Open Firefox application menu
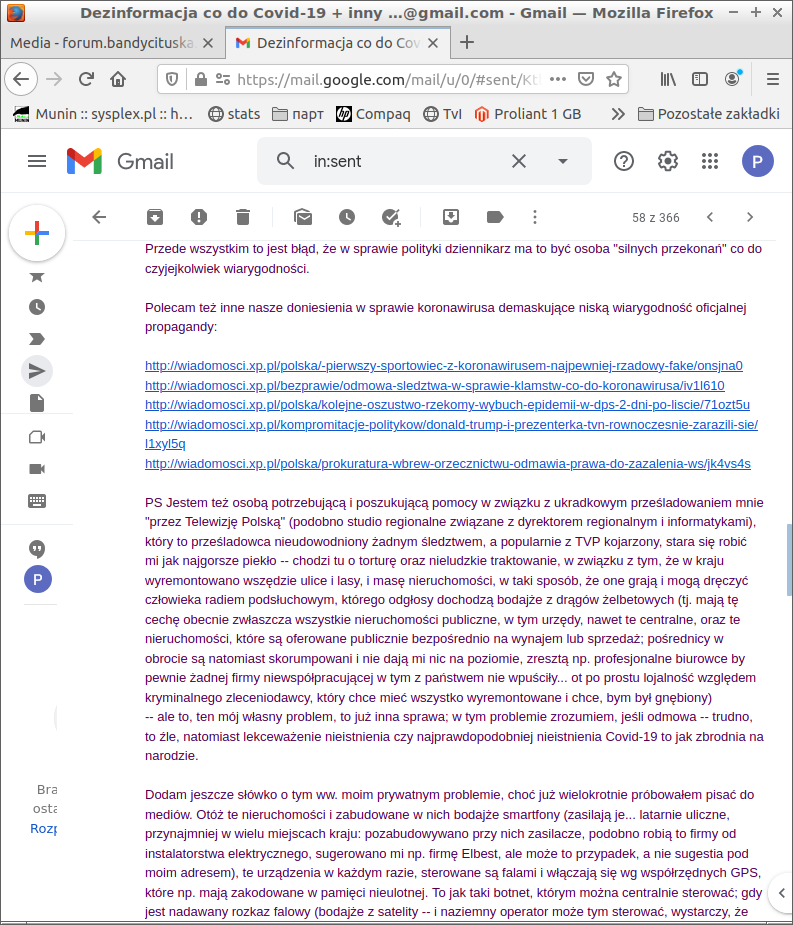793x925 pixels. [772, 79]
